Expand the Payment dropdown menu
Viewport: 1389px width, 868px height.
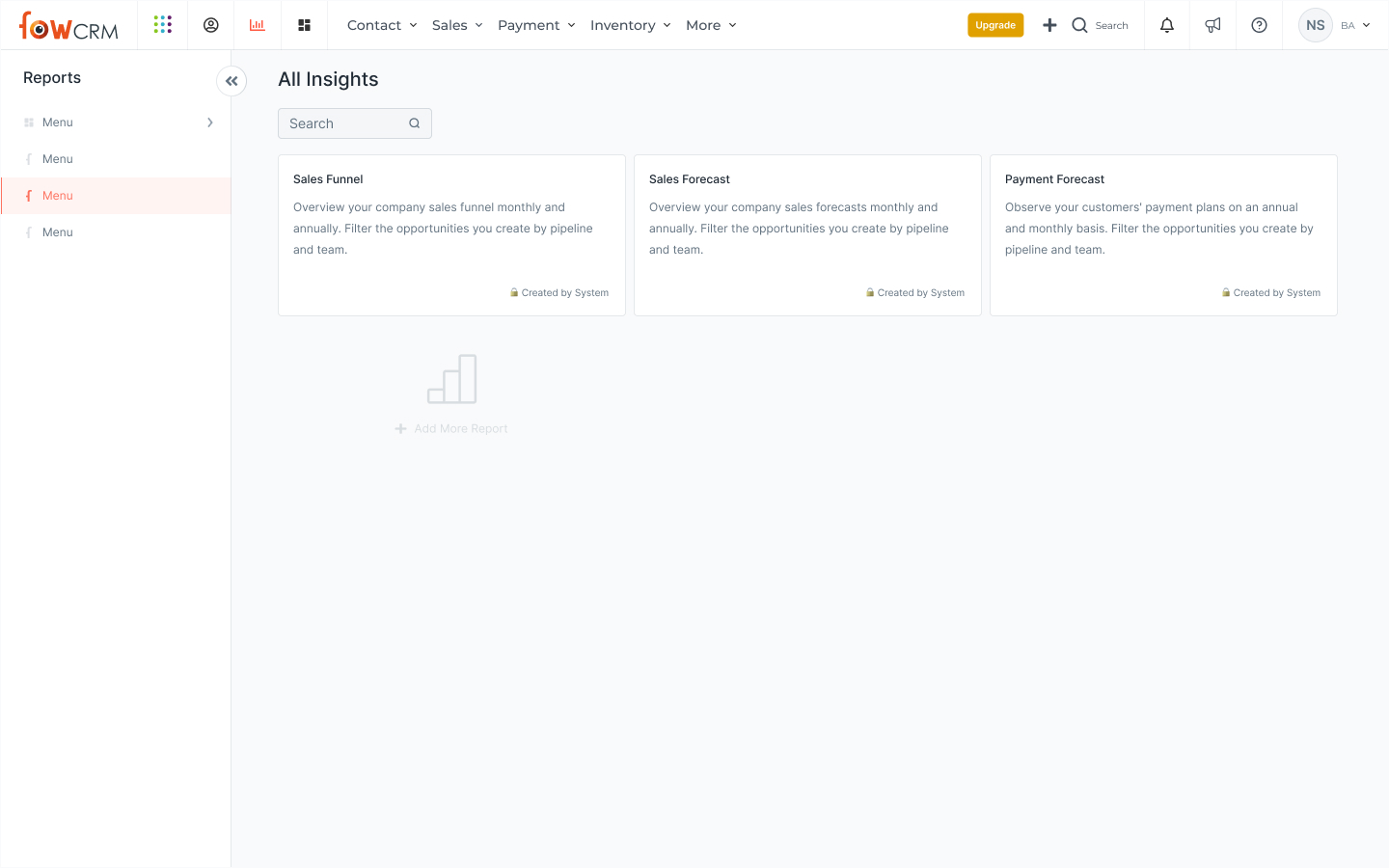pyautogui.click(x=536, y=25)
